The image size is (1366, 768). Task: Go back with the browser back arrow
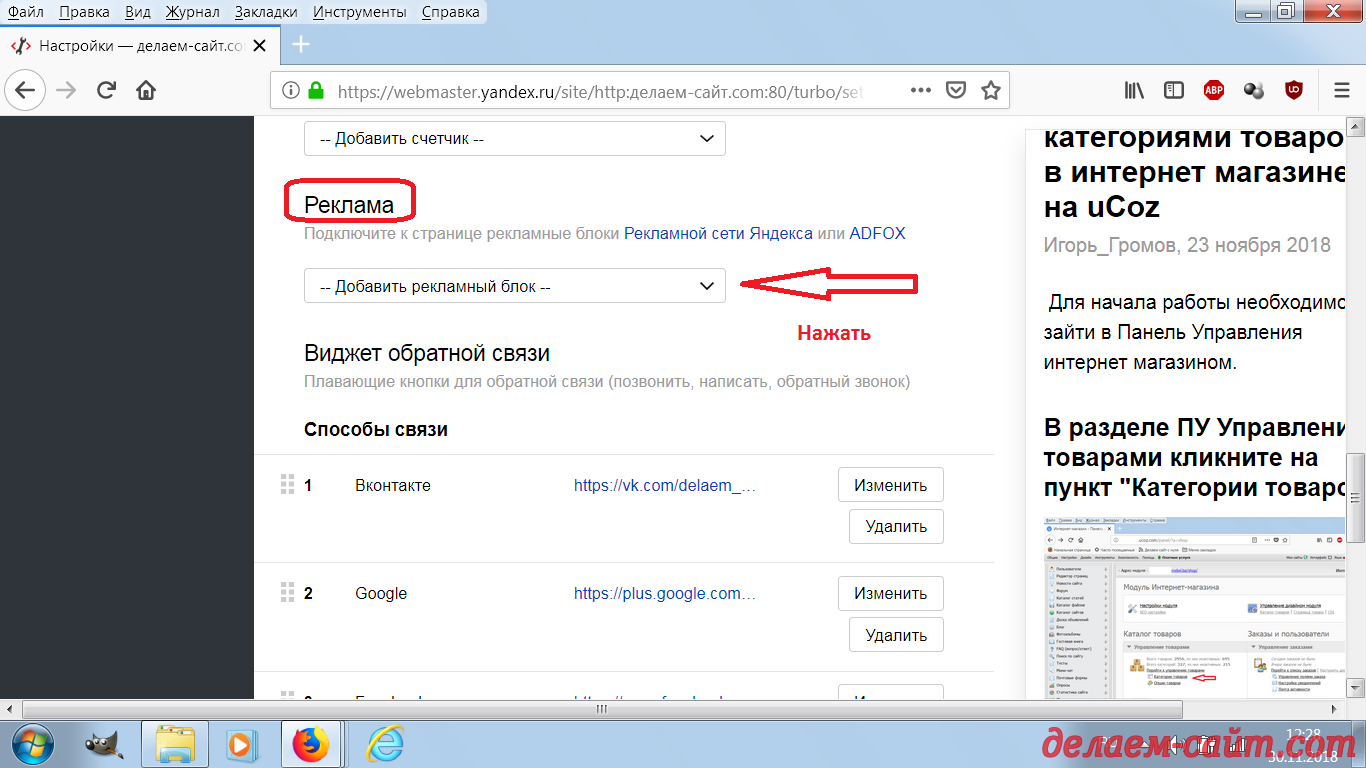pos(24,90)
